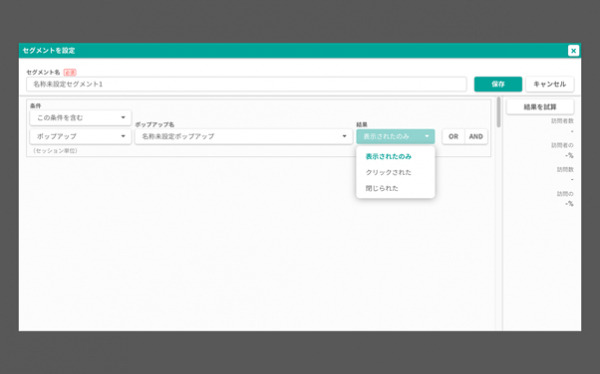Click the arrow of 名称未設定ポップアップ dropdown

pos(344,136)
